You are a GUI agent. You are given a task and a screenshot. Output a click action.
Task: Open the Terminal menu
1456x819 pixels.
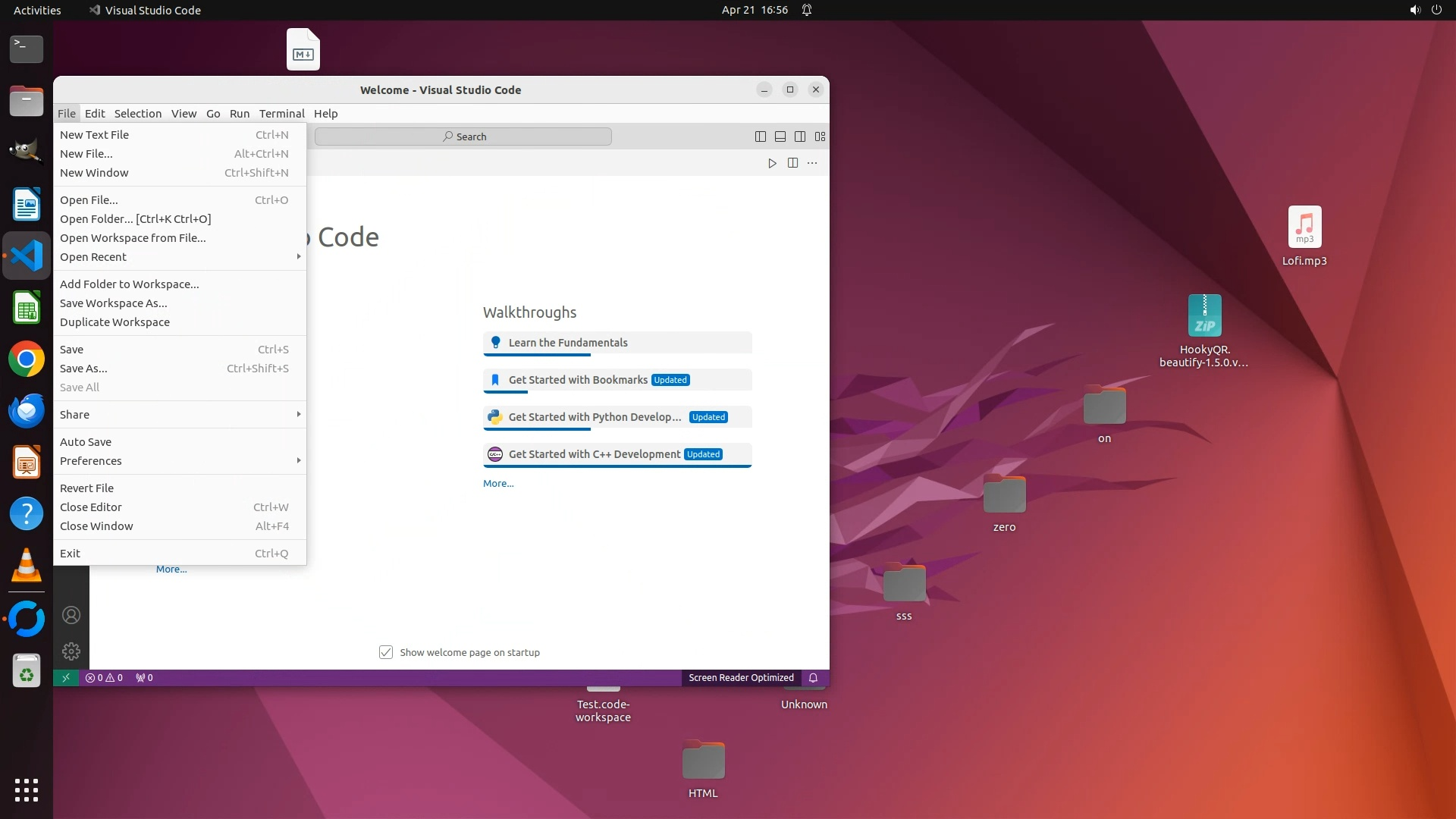(281, 114)
